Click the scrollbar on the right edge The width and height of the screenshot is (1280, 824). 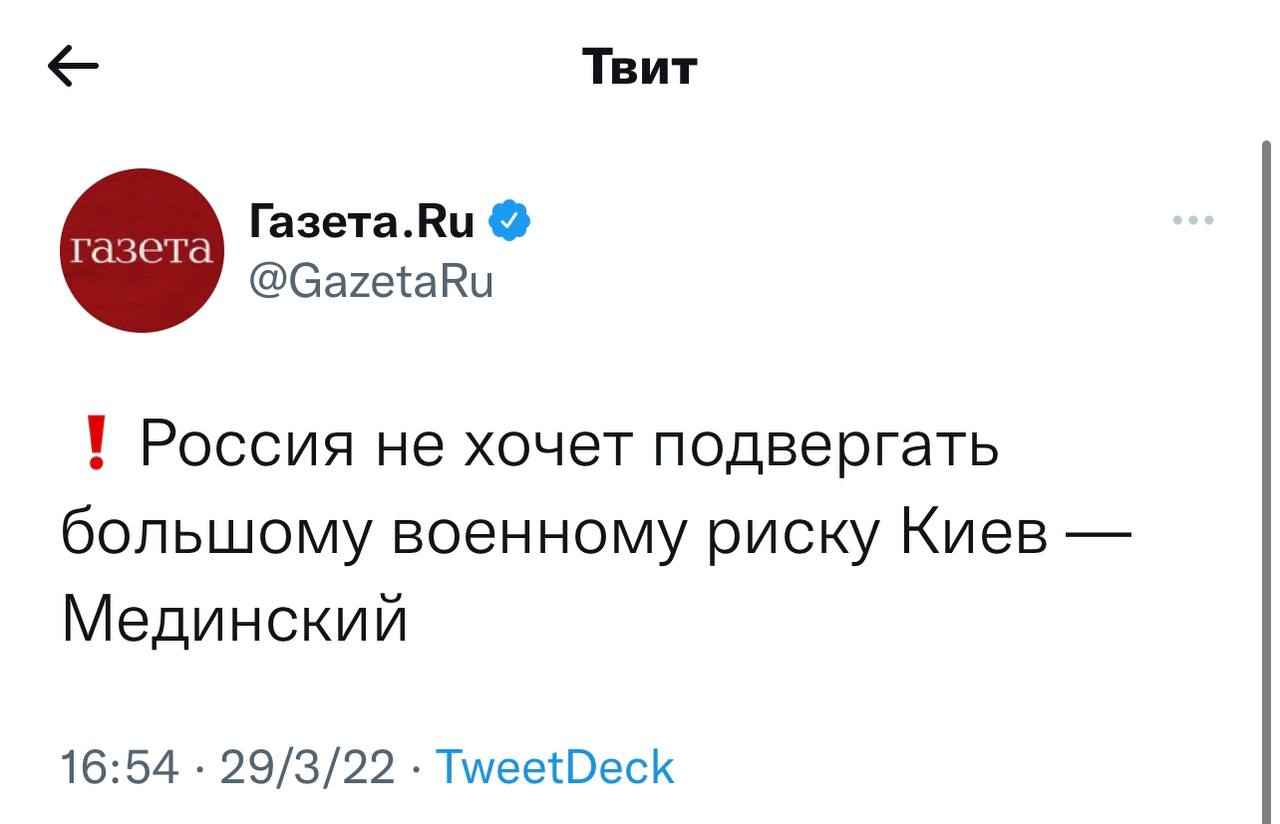1265,480
